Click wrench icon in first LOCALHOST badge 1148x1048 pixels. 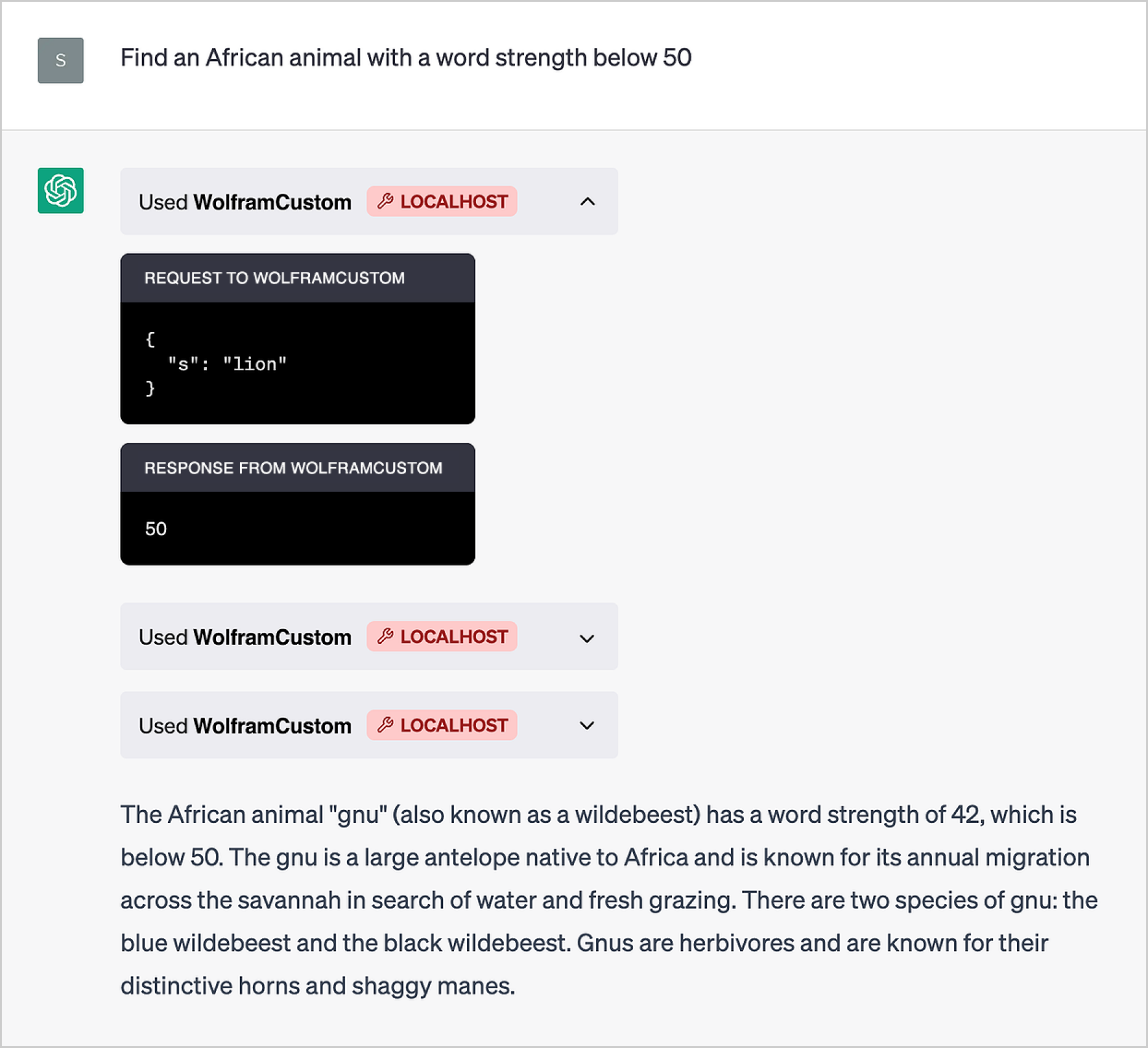click(386, 201)
